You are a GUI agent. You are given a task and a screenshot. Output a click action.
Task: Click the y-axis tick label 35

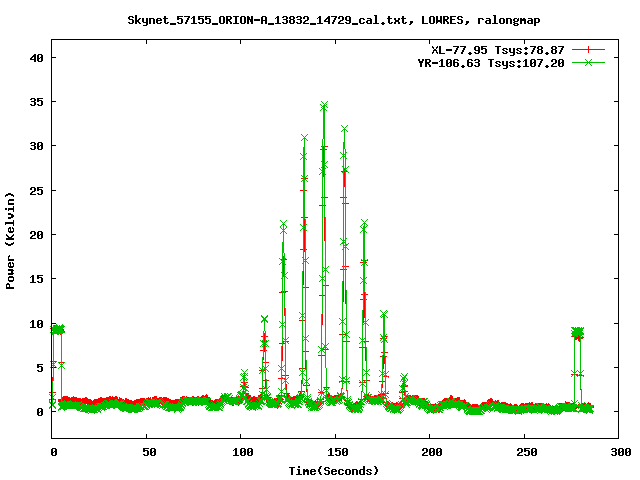click(36, 102)
